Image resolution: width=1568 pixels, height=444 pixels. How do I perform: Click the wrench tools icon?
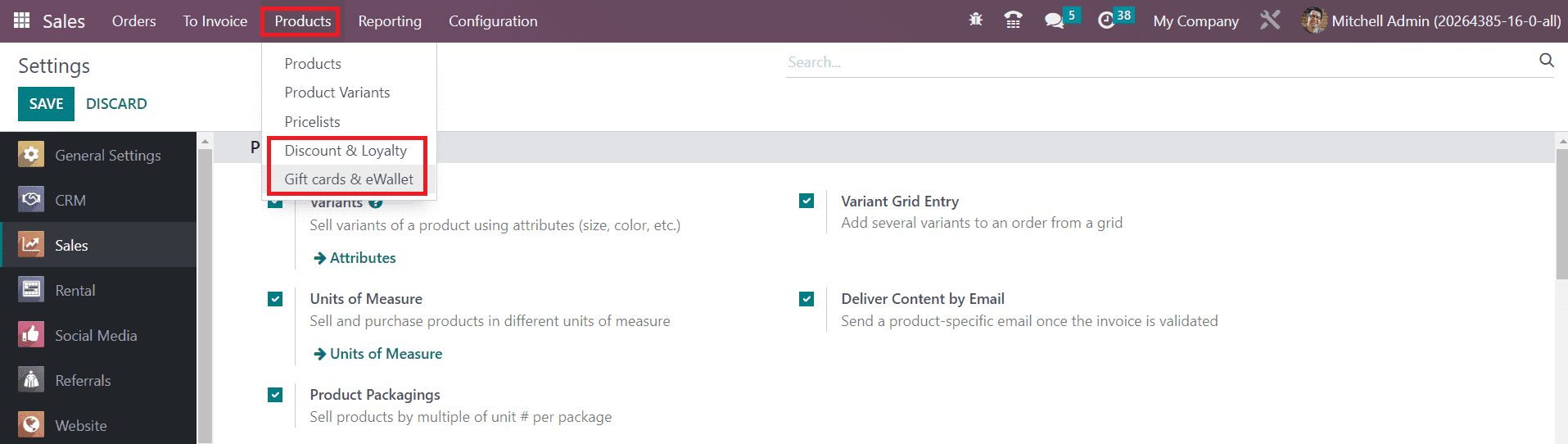[1270, 20]
